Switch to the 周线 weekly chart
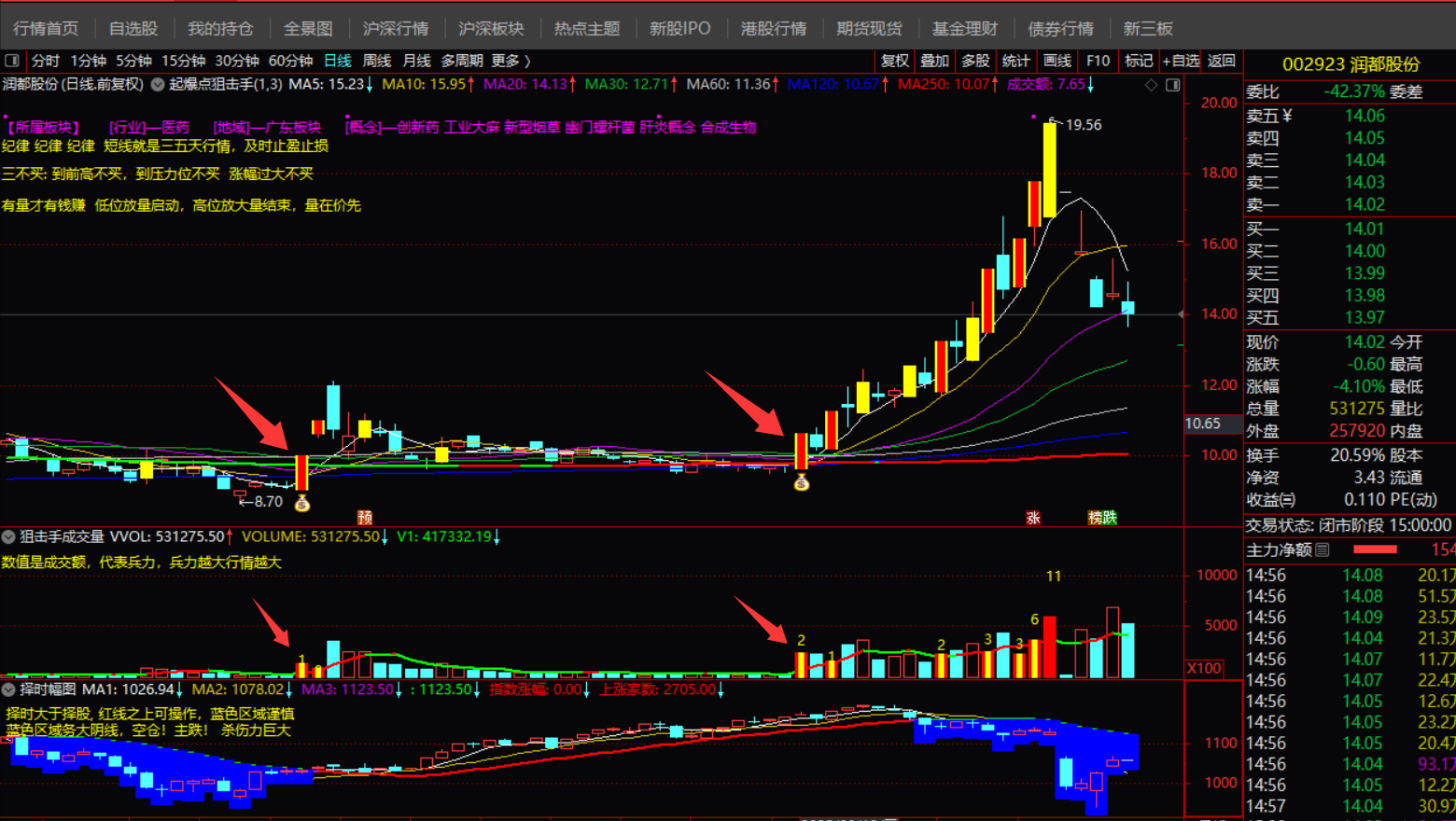Viewport: 1456px width, 821px height. pyautogui.click(x=376, y=61)
